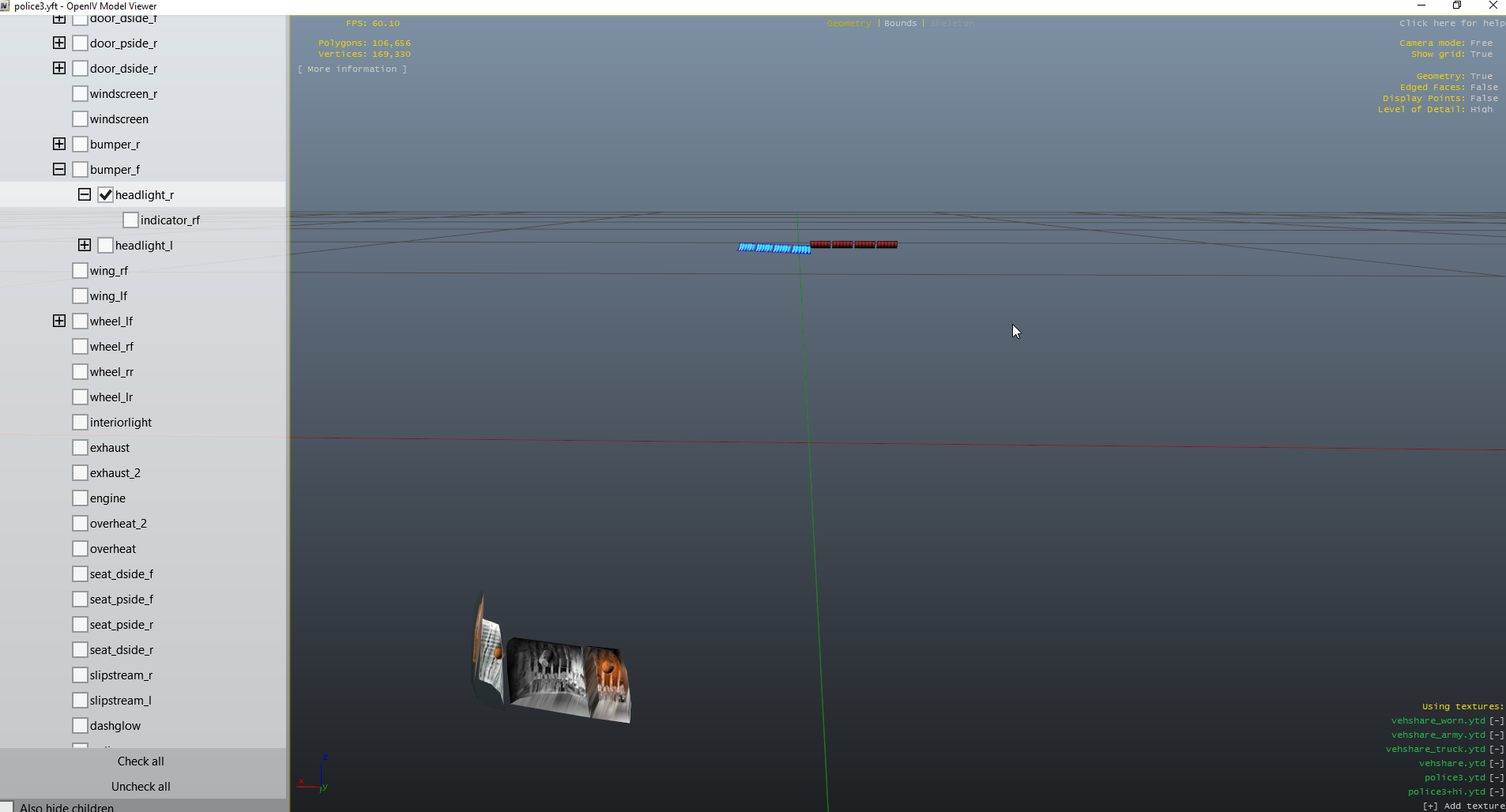Image resolution: width=1506 pixels, height=812 pixels.
Task: Collapse the bumper_f tree node
Action: pos(59,169)
